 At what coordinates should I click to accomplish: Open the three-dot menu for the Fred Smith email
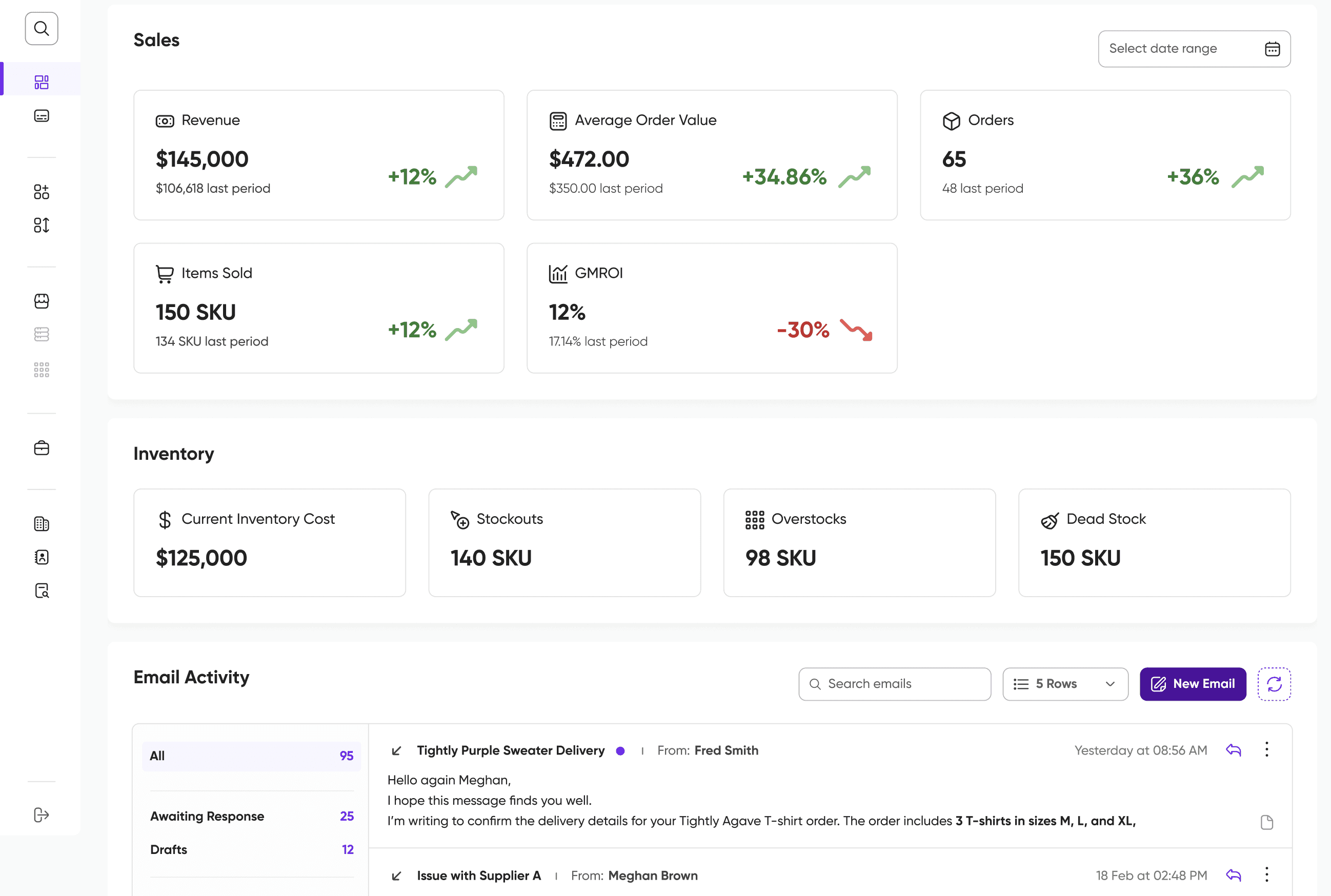tap(1266, 750)
